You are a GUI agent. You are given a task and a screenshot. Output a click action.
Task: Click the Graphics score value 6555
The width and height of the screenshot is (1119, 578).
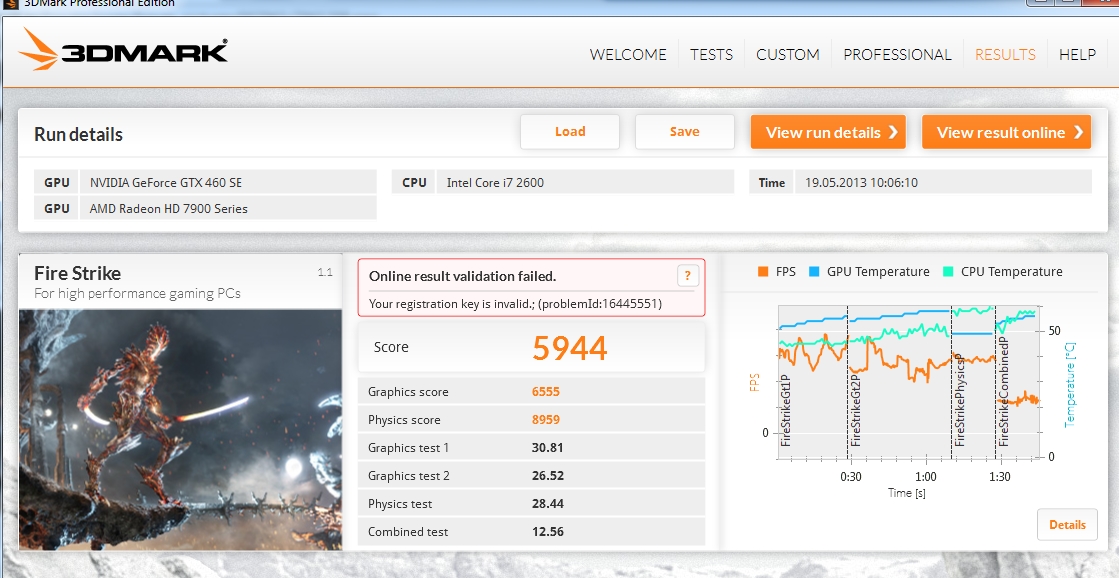point(546,392)
